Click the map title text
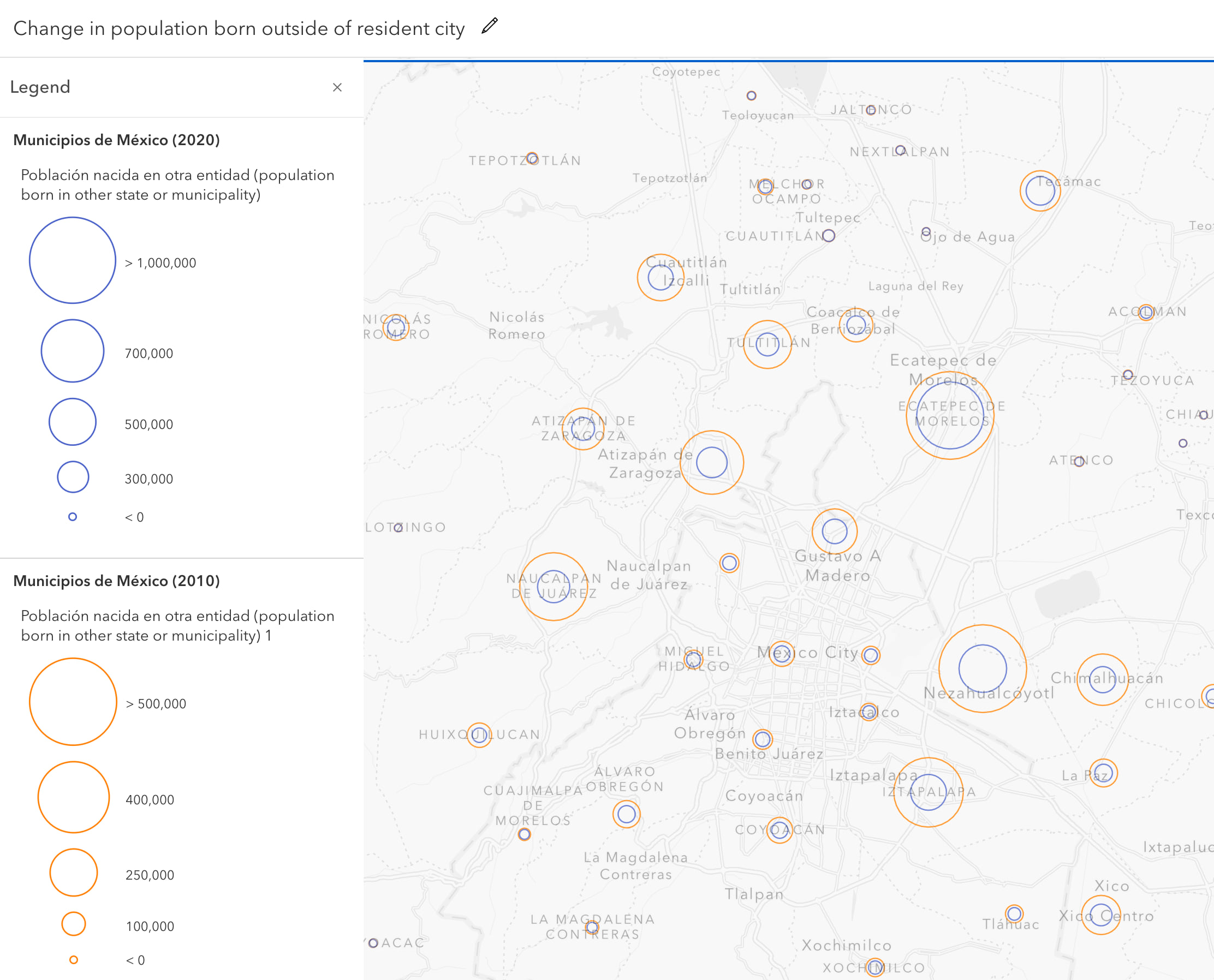1214x980 pixels. (239, 28)
